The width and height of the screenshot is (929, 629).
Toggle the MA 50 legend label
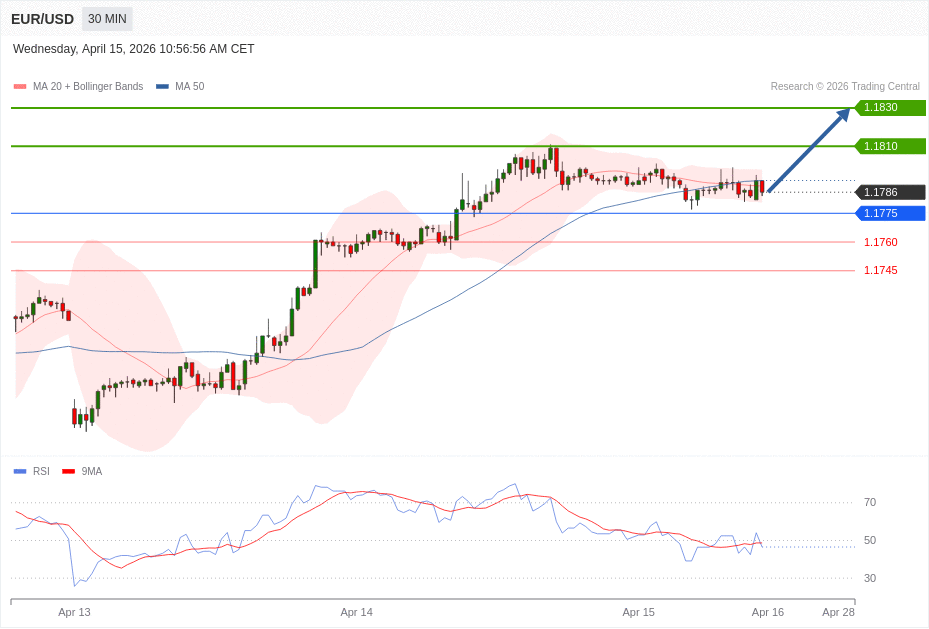tap(189, 87)
